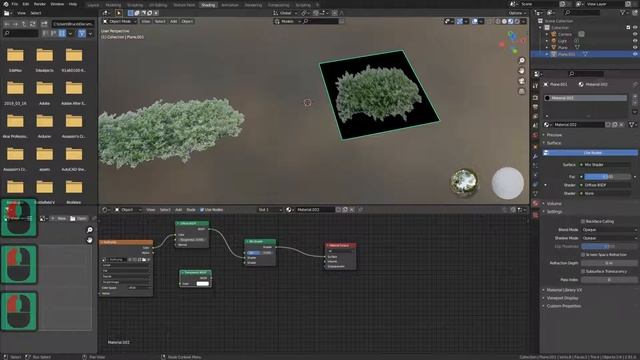Open the Render menu
Screen dimensions: 640x360
[x=40, y=4]
